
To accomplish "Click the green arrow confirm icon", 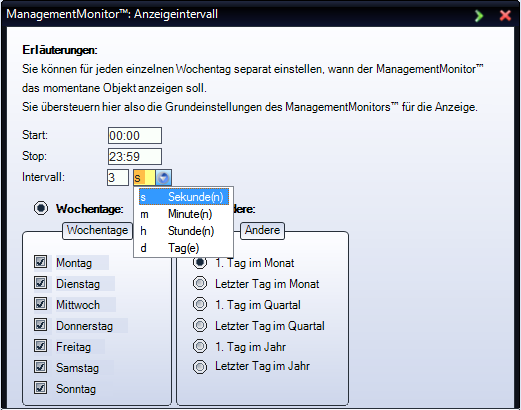I will (479, 15).
